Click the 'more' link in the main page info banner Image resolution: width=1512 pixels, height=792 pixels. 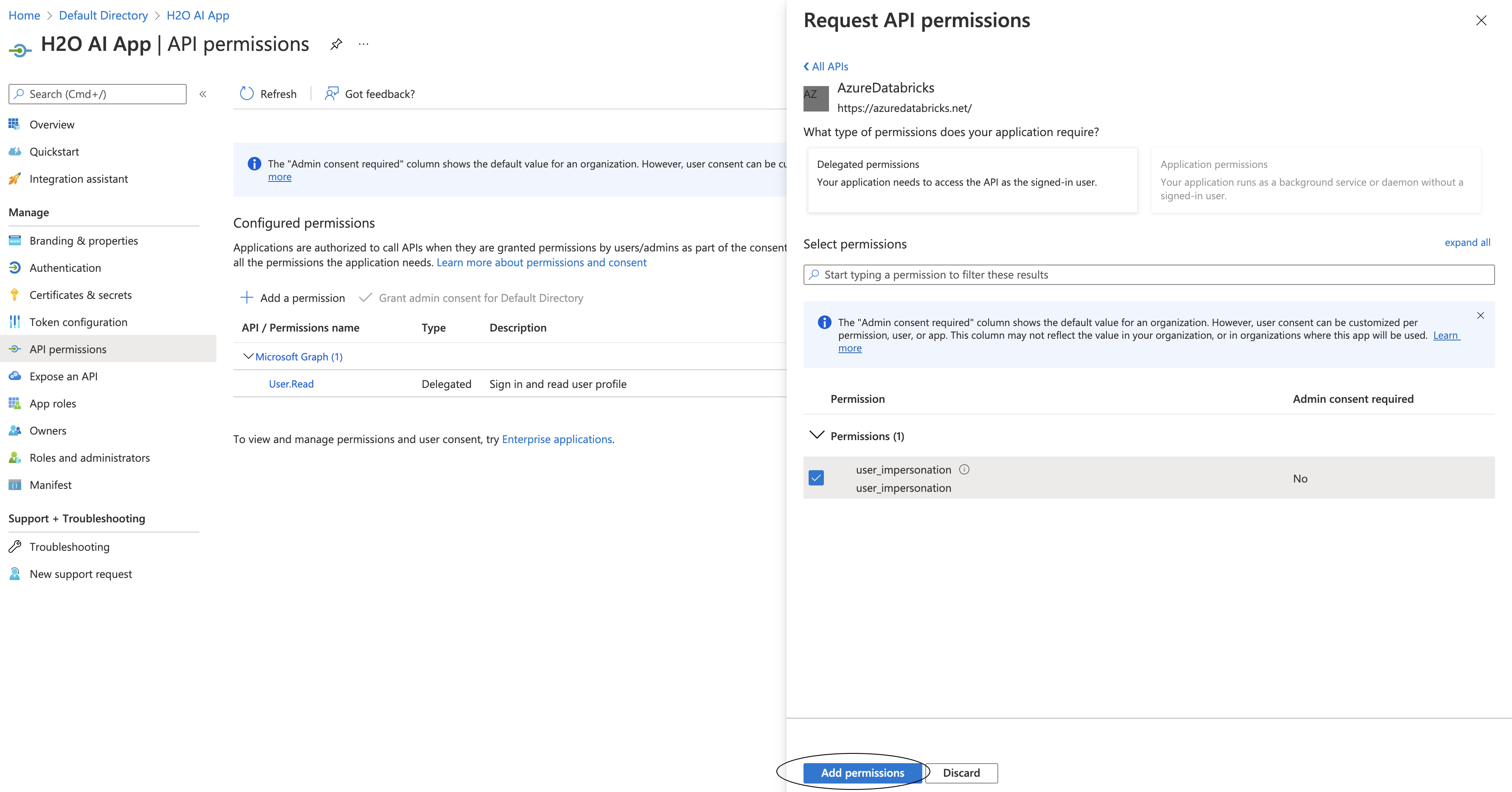coord(280,176)
